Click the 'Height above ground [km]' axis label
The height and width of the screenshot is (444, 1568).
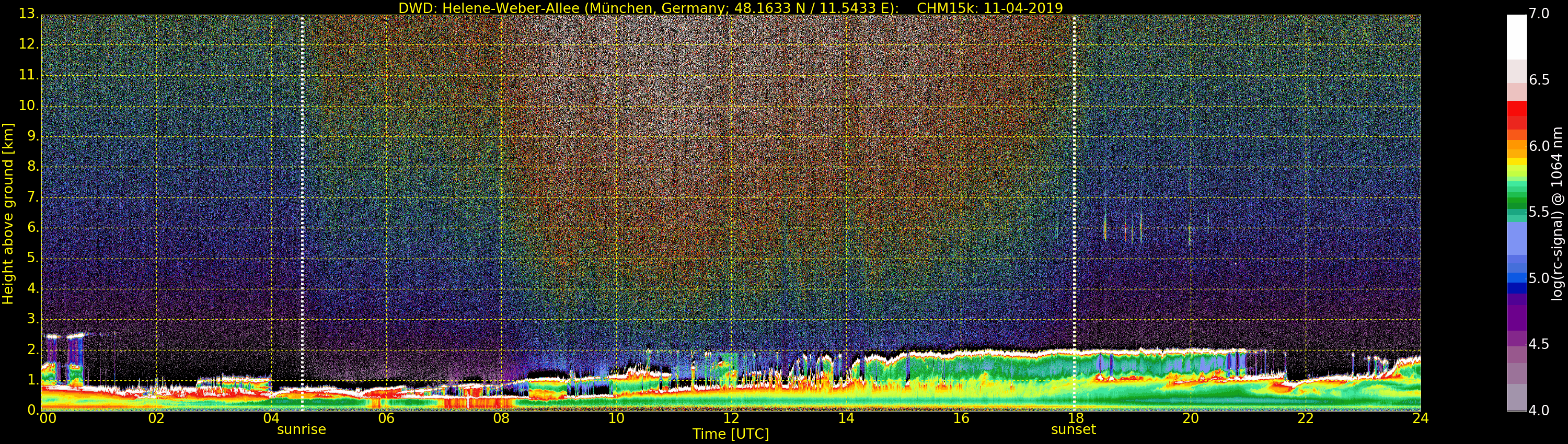click(x=8, y=214)
